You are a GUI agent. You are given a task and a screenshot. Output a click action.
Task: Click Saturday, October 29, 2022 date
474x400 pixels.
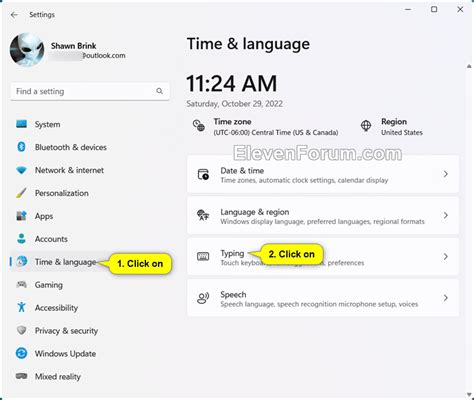[x=235, y=104]
